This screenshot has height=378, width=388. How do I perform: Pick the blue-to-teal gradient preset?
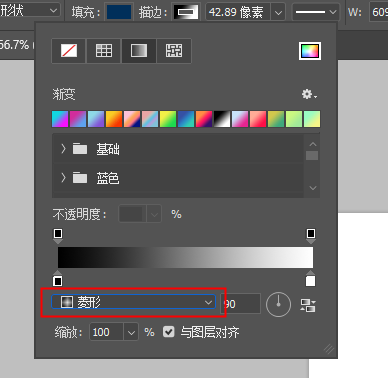click(186, 119)
